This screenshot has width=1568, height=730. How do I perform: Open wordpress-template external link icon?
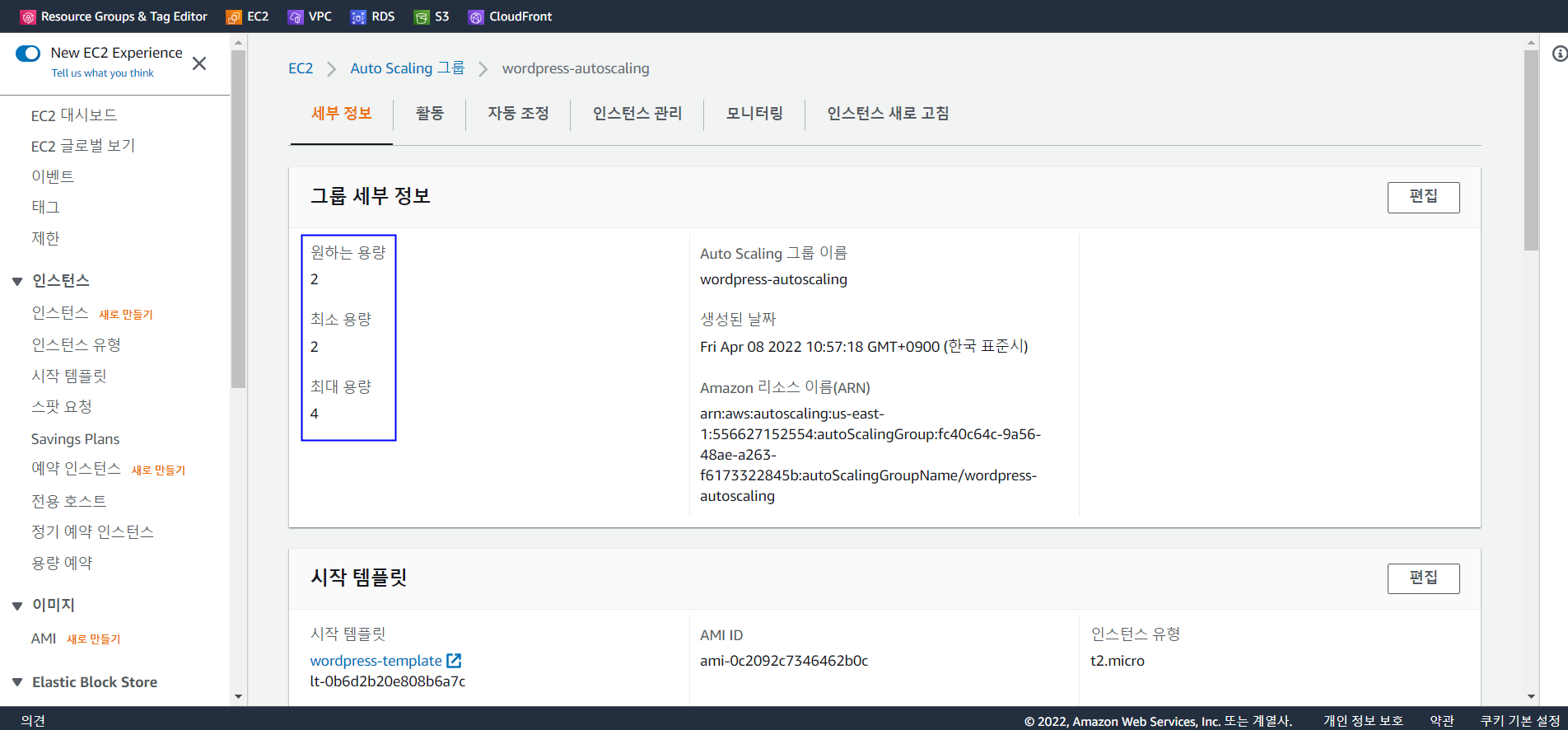[x=454, y=661]
